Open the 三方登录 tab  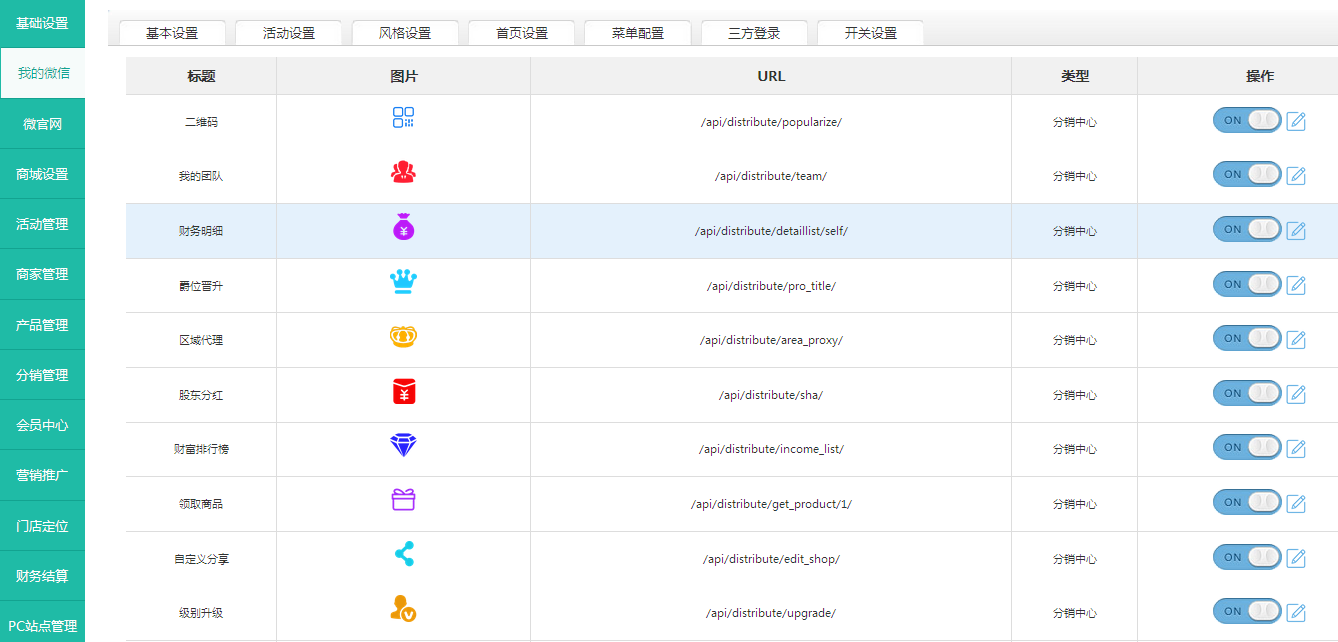tap(754, 33)
